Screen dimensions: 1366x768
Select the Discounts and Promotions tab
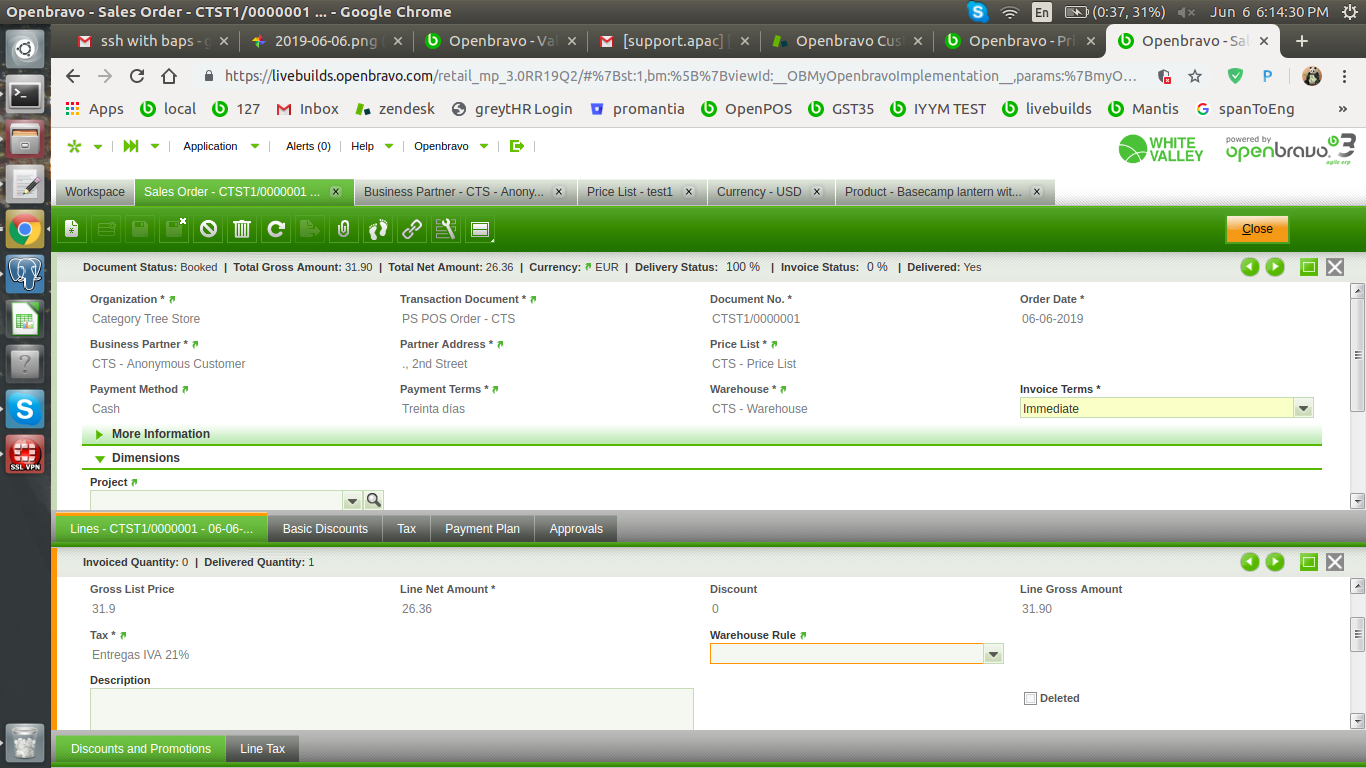[141, 749]
